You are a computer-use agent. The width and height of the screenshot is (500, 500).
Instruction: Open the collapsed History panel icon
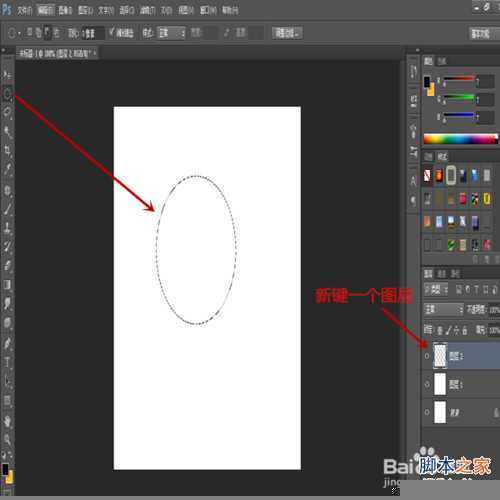[x=413, y=71]
